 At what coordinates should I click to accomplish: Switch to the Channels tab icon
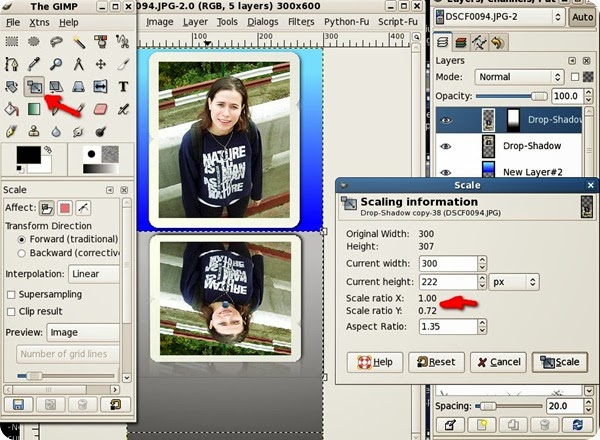coord(461,42)
